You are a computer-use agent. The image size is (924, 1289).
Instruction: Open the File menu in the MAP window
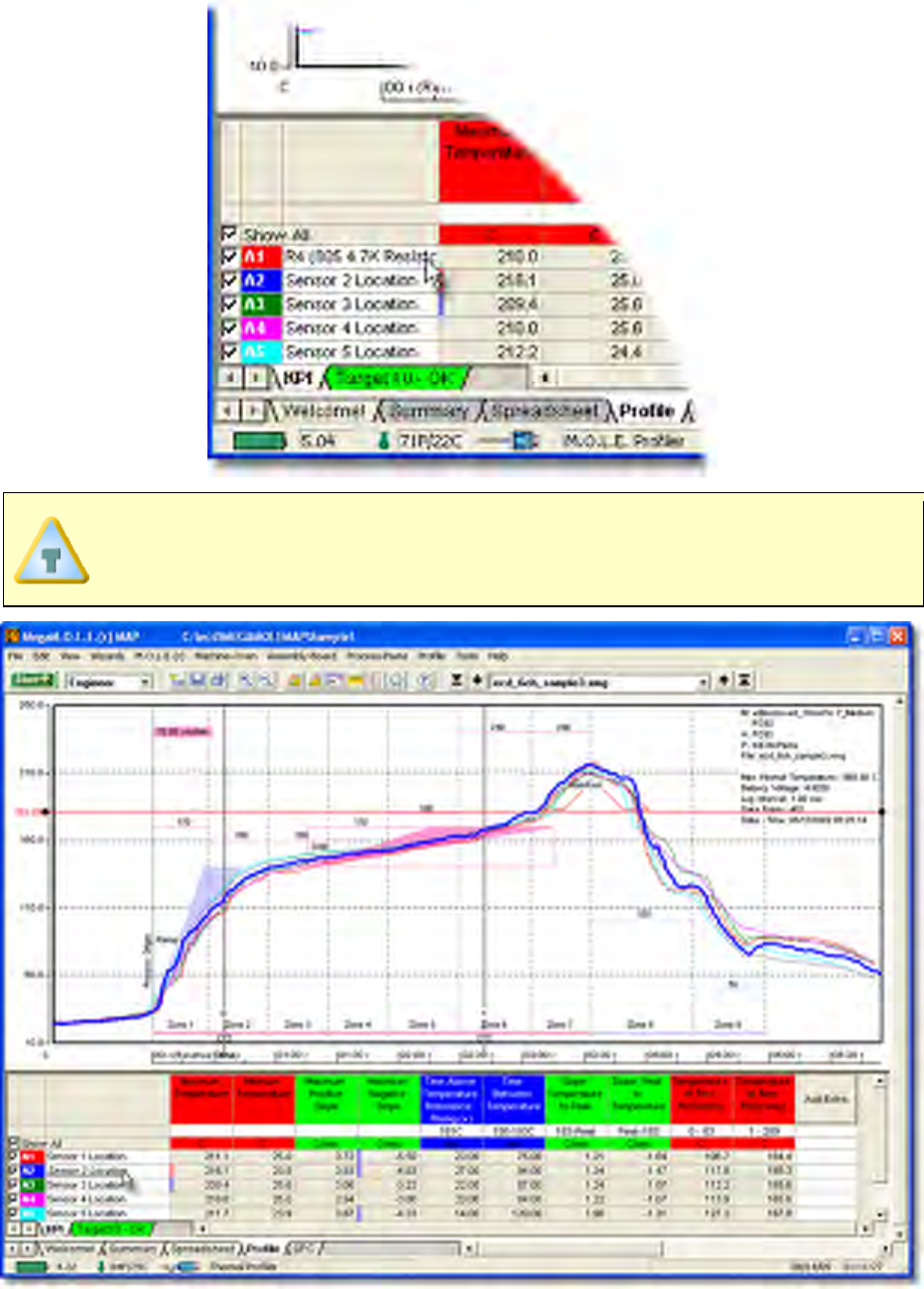tap(15, 657)
